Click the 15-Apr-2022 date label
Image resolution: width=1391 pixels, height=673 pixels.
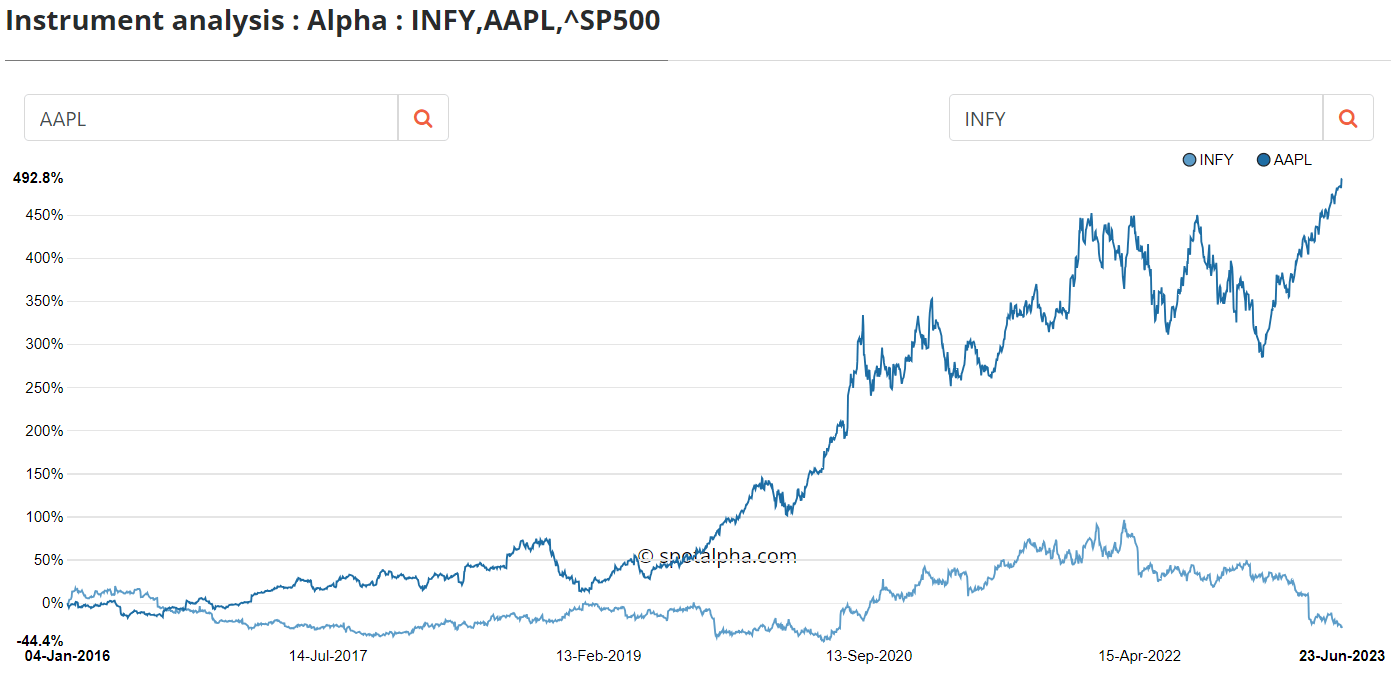click(1140, 657)
